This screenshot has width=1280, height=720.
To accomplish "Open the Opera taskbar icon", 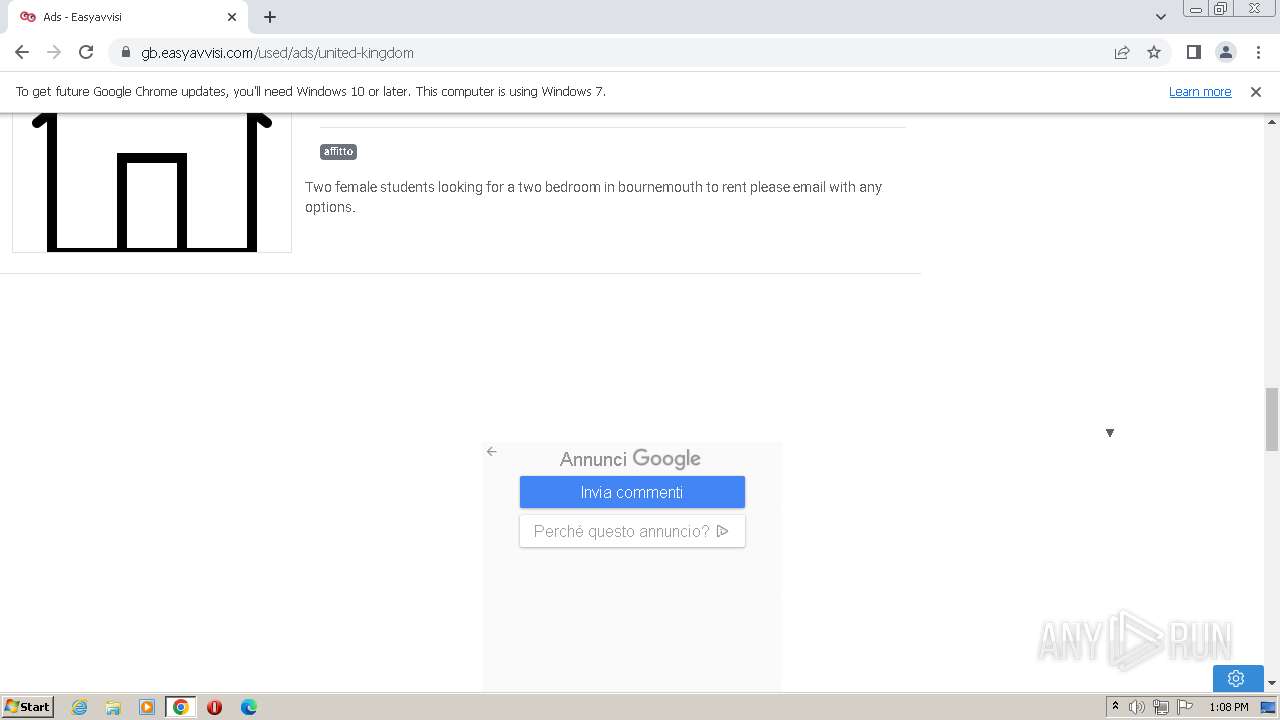I will pyautogui.click(x=214, y=707).
